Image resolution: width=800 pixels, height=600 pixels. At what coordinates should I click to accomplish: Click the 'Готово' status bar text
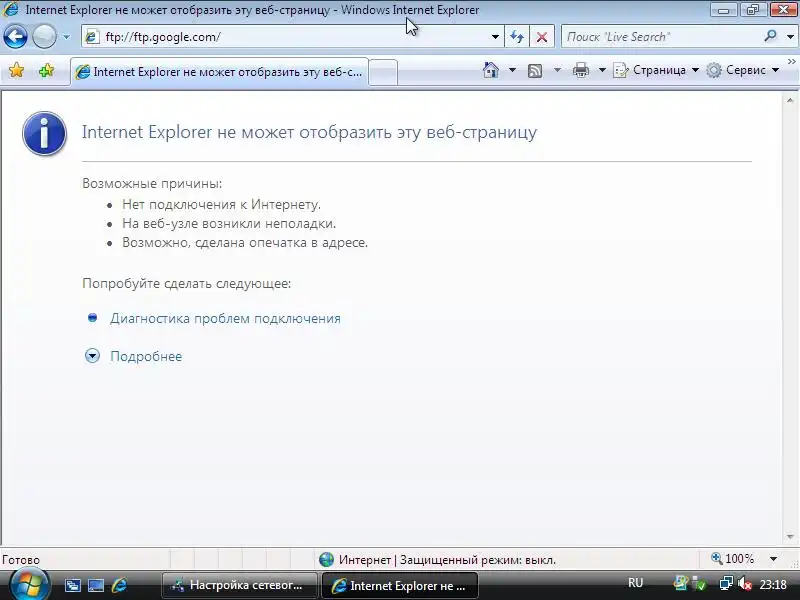[x=21, y=560]
